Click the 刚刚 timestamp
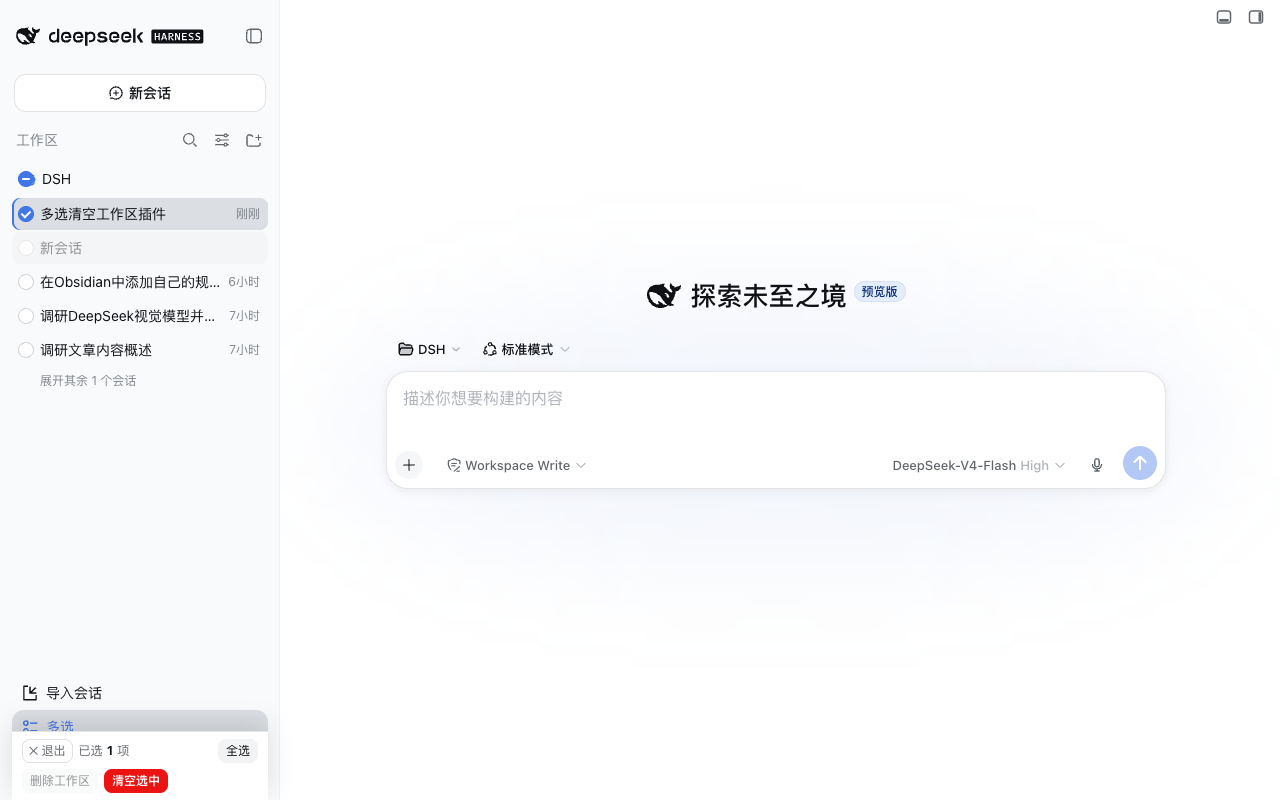The width and height of the screenshot is (1280, 800). 248,214
